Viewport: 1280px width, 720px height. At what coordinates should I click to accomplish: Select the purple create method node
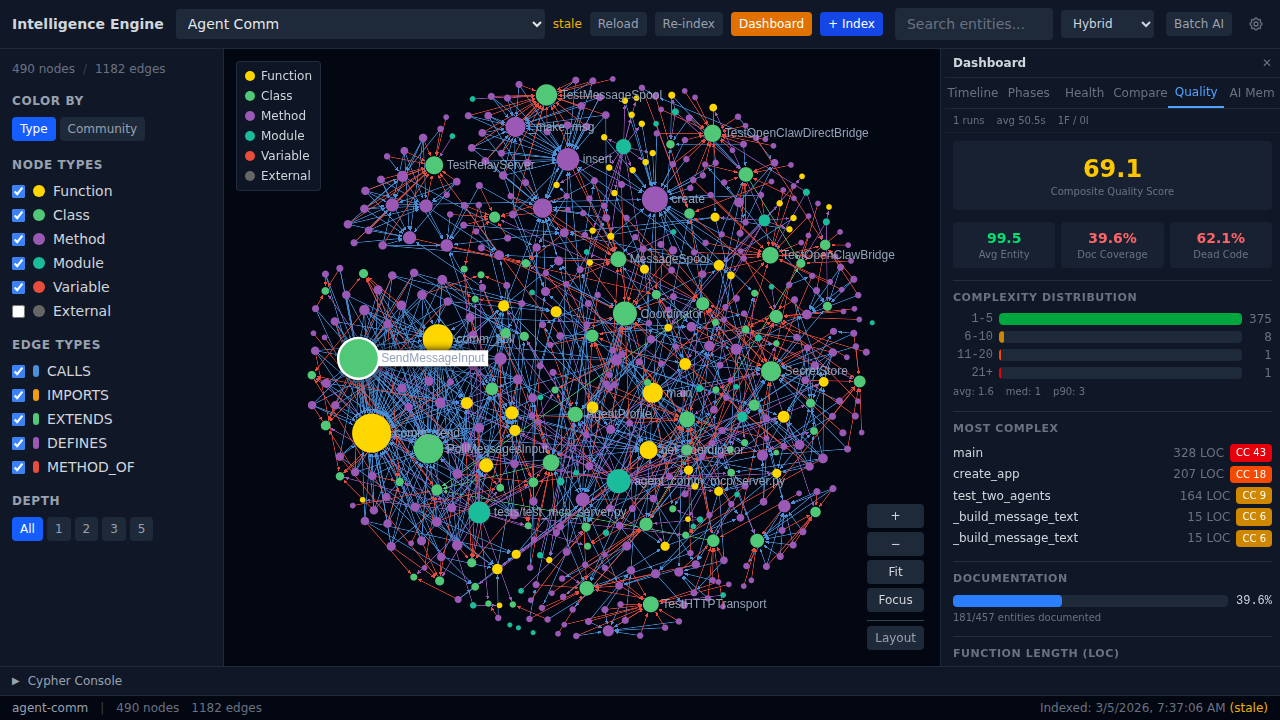(x=655, y=199)
